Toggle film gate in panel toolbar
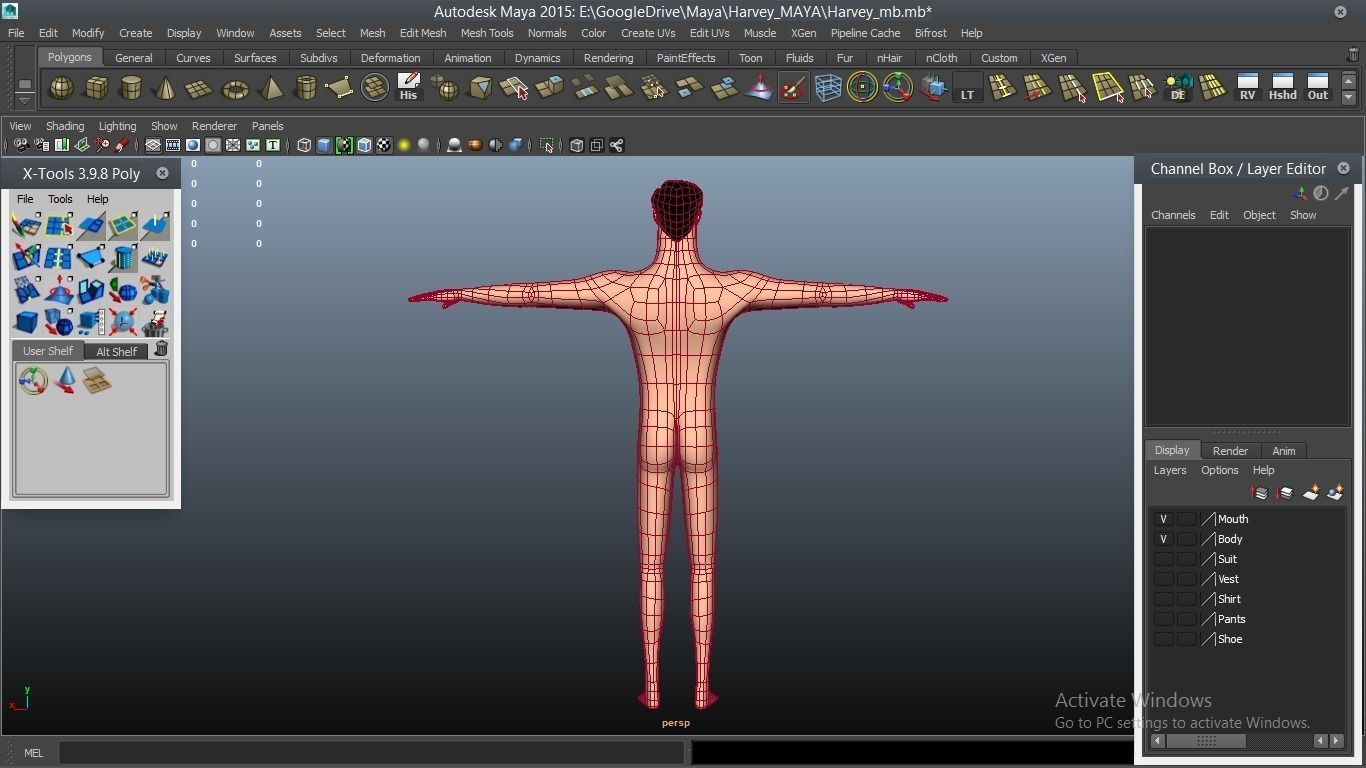 [x=173, y=145]
